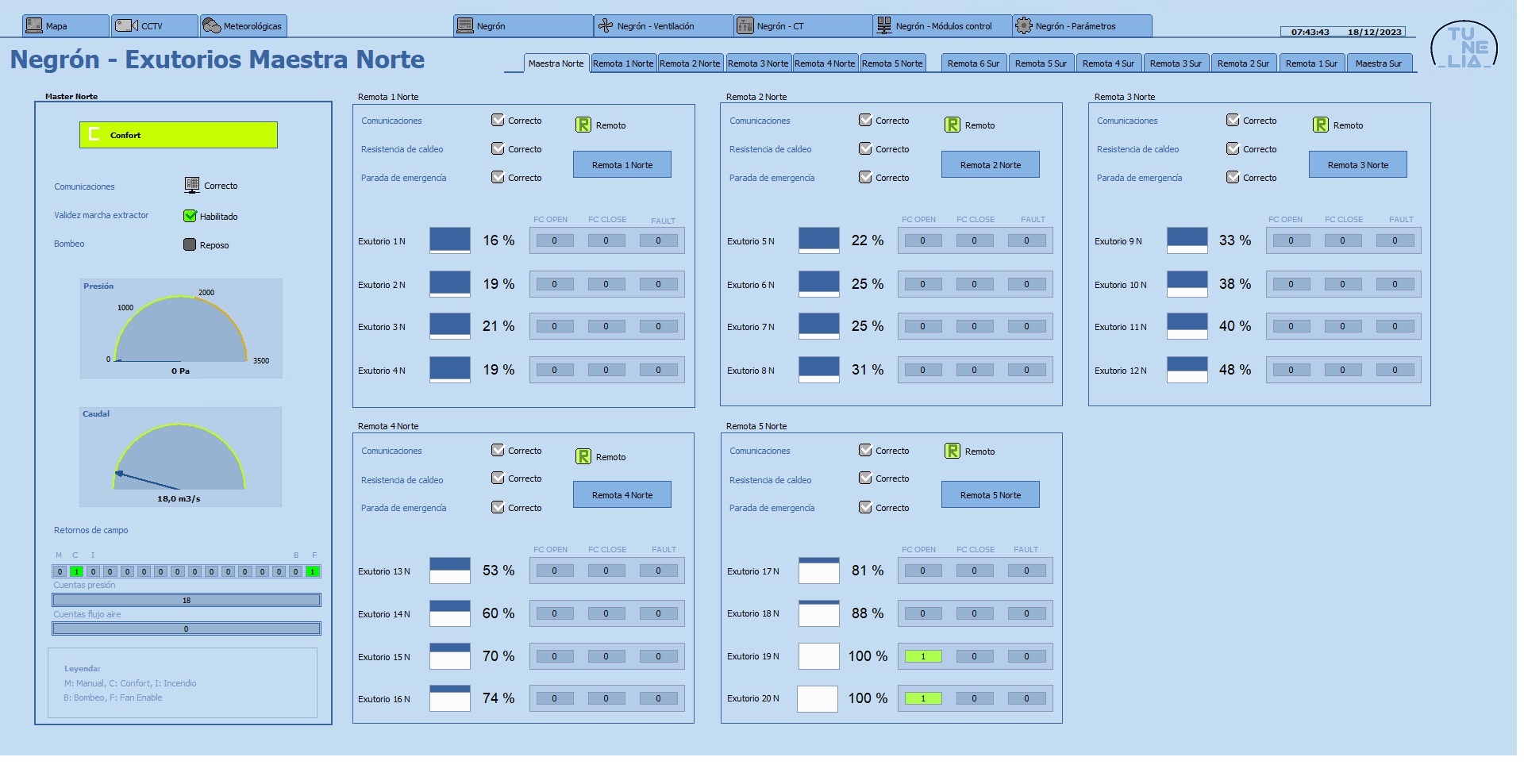Viewport: 1524px width, 784px height.
Task: Click the Meteorológicas weather icon
Action: 212,25
